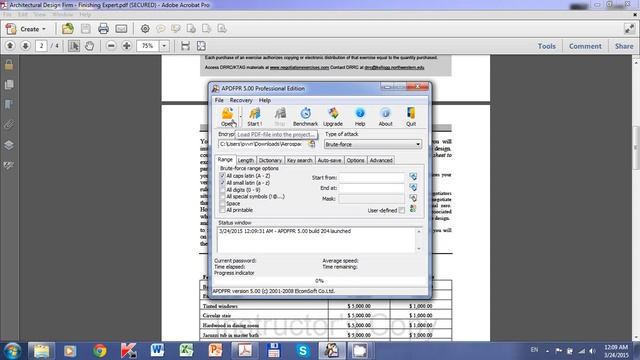Viewport: 640px width, 360px height.
Task: Open Layers panel in sidebar
Action: pyautogui.click(x=9, y=145)
